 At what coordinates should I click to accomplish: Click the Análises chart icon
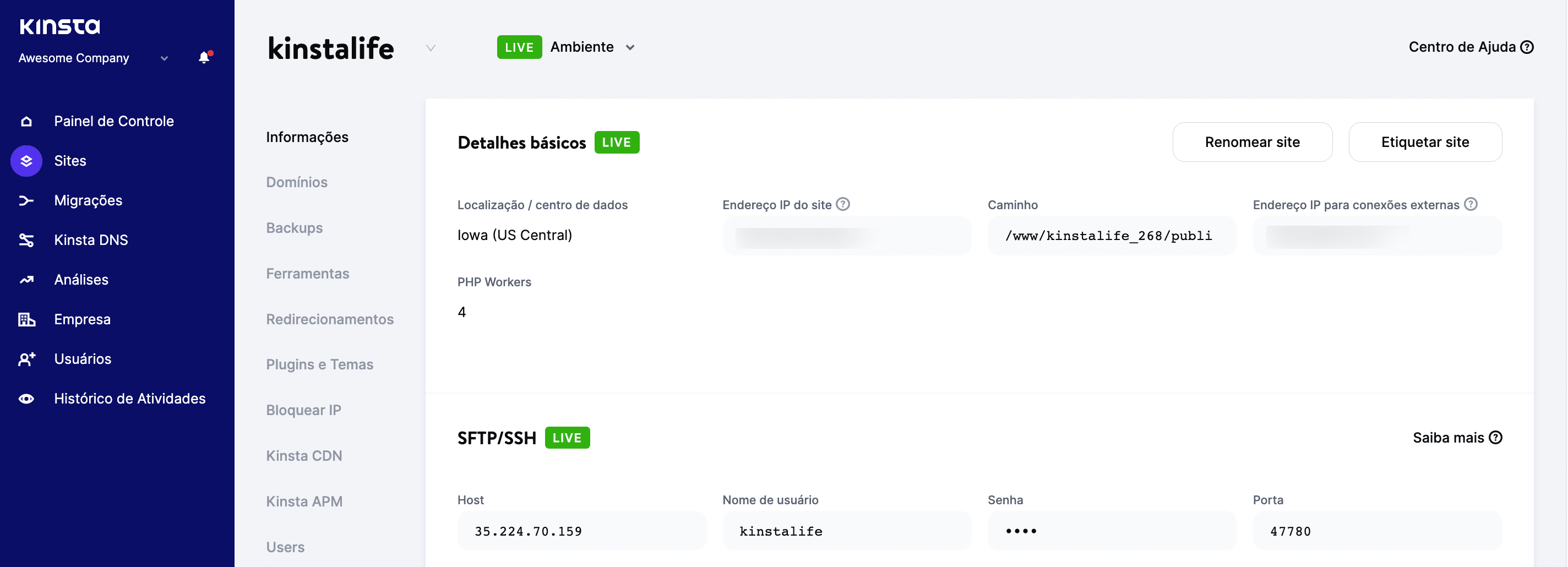[27, 279]
